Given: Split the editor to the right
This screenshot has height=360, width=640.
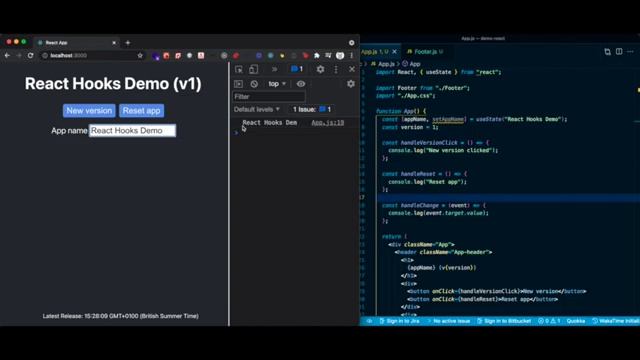Looking at the screenshot, I should [619, 51].
